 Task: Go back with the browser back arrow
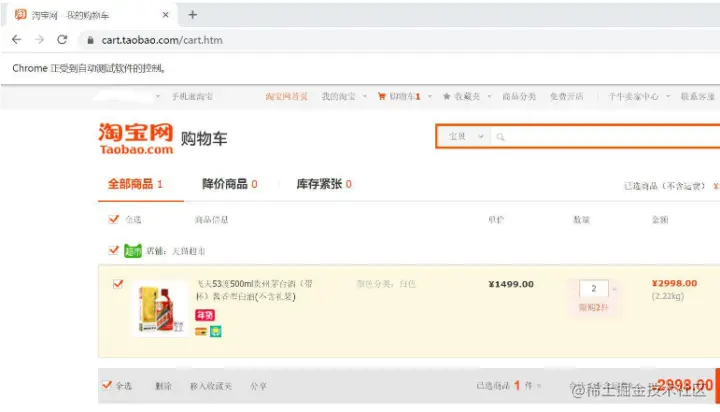pos(17,40)
